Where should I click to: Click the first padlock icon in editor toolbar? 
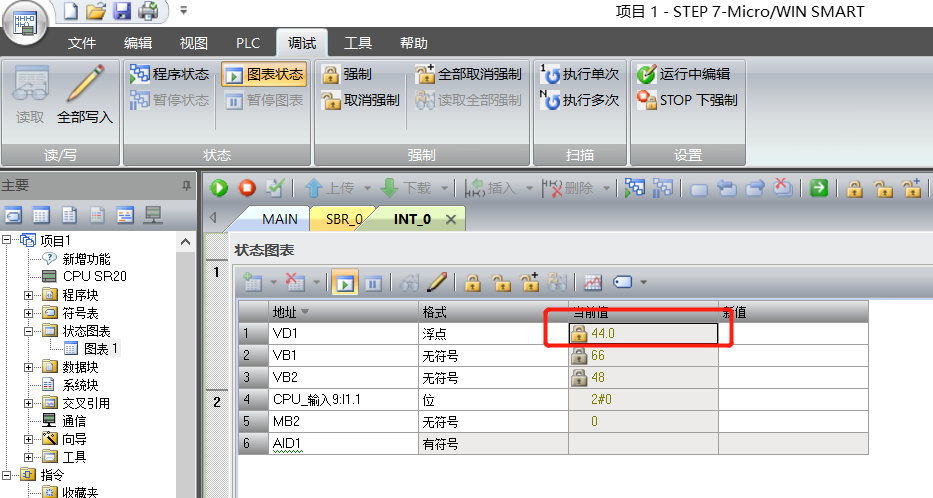point(855,189)
